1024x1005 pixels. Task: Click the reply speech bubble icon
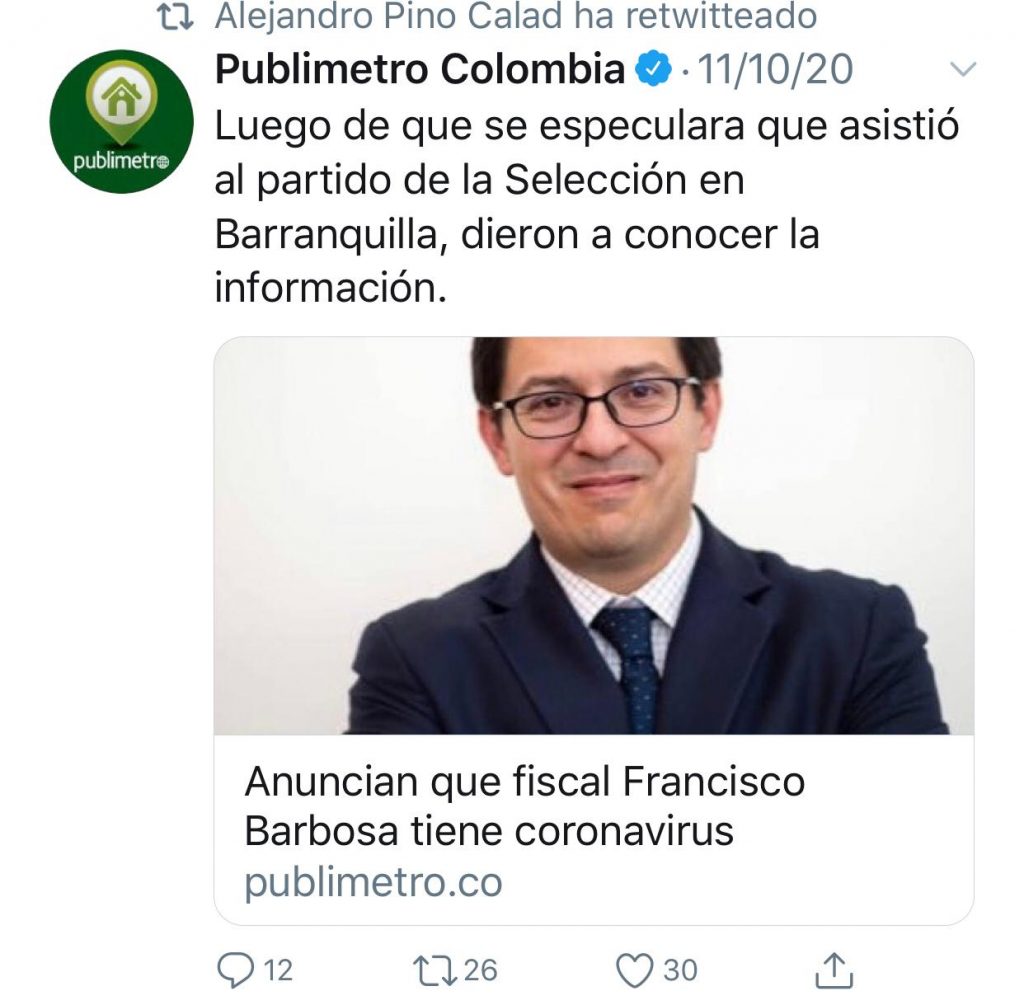click(235, 970)
